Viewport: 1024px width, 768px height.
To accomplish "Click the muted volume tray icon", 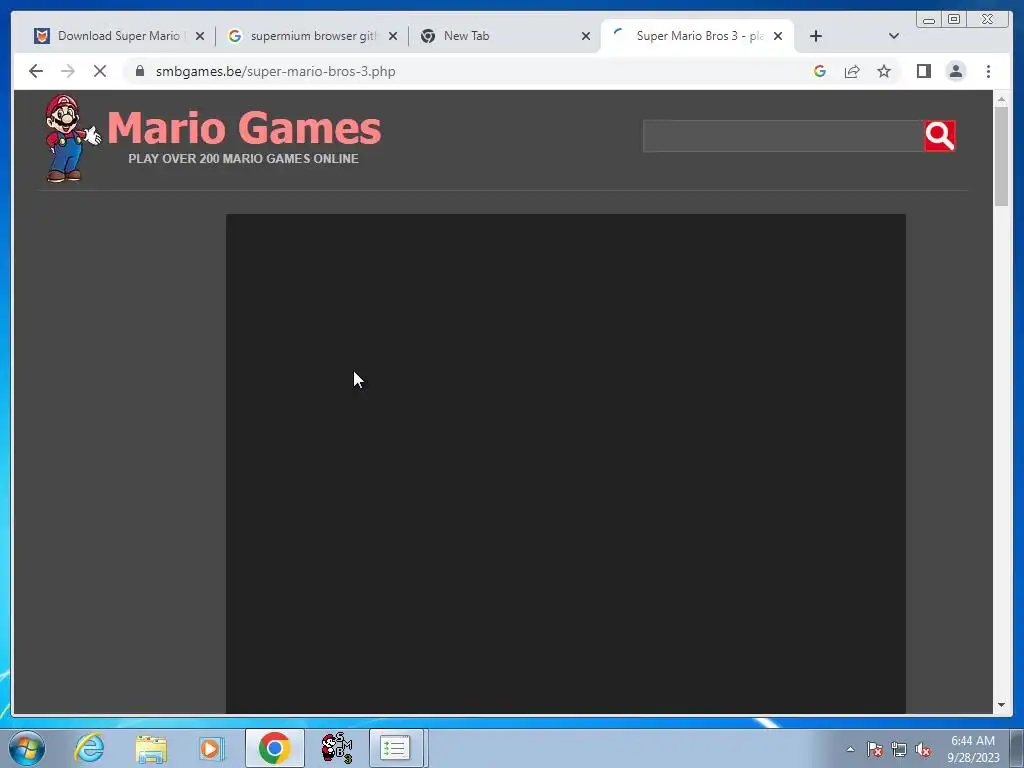I will [x=923, y=749].
